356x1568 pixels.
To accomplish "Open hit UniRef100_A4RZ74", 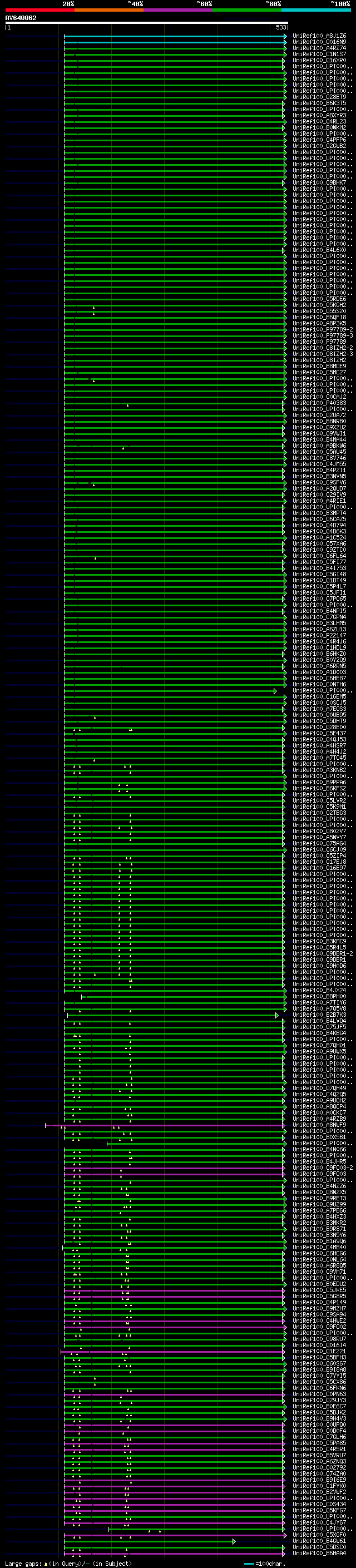I will 319,48.
